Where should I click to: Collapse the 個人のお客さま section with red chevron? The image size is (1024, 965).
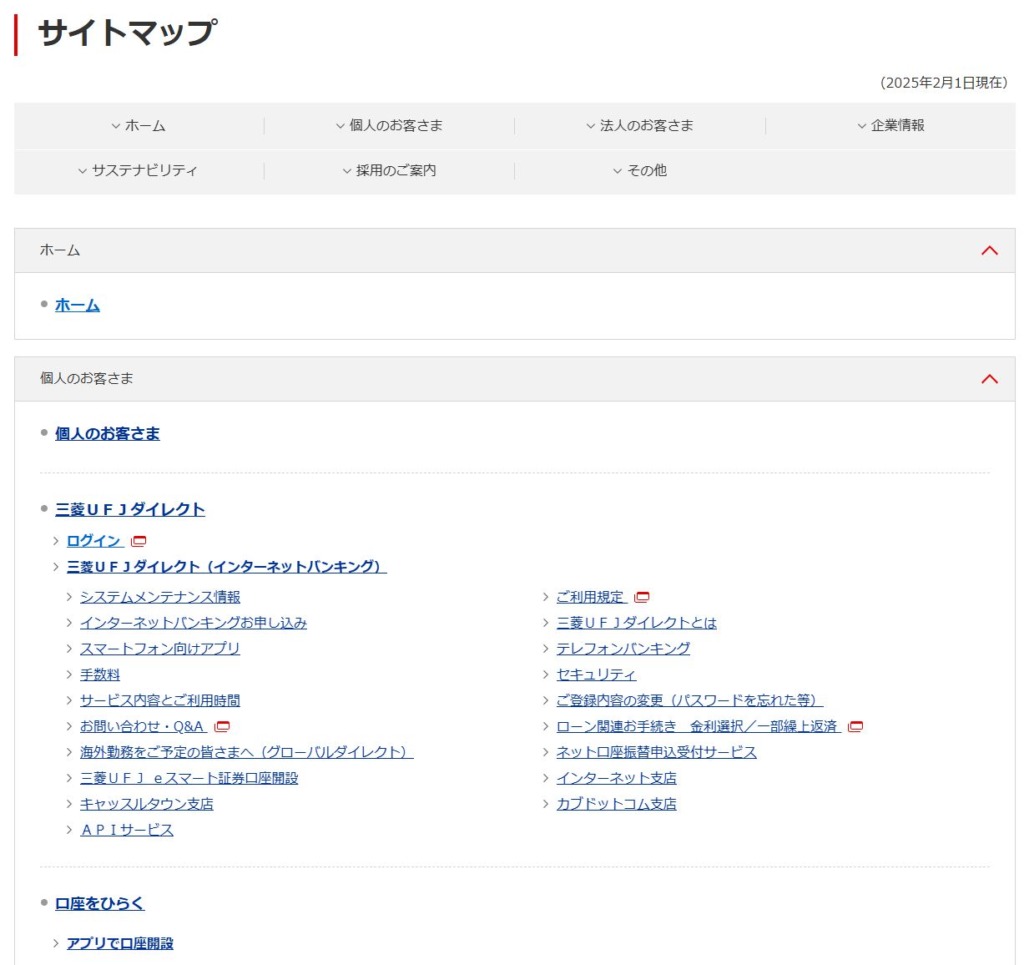point(989,379)
